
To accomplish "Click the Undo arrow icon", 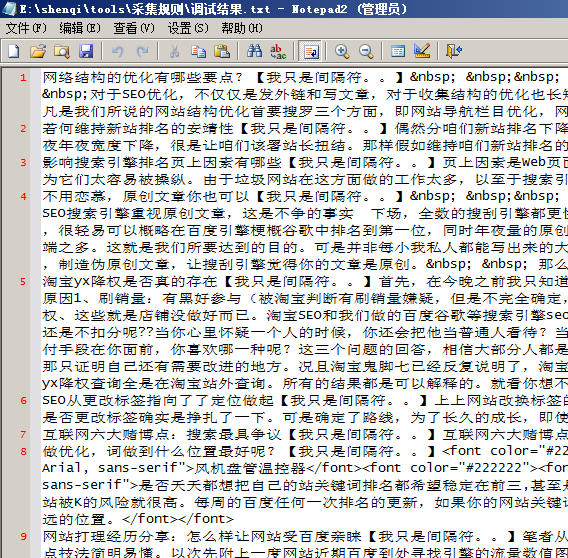I will [x=117, y=51].
